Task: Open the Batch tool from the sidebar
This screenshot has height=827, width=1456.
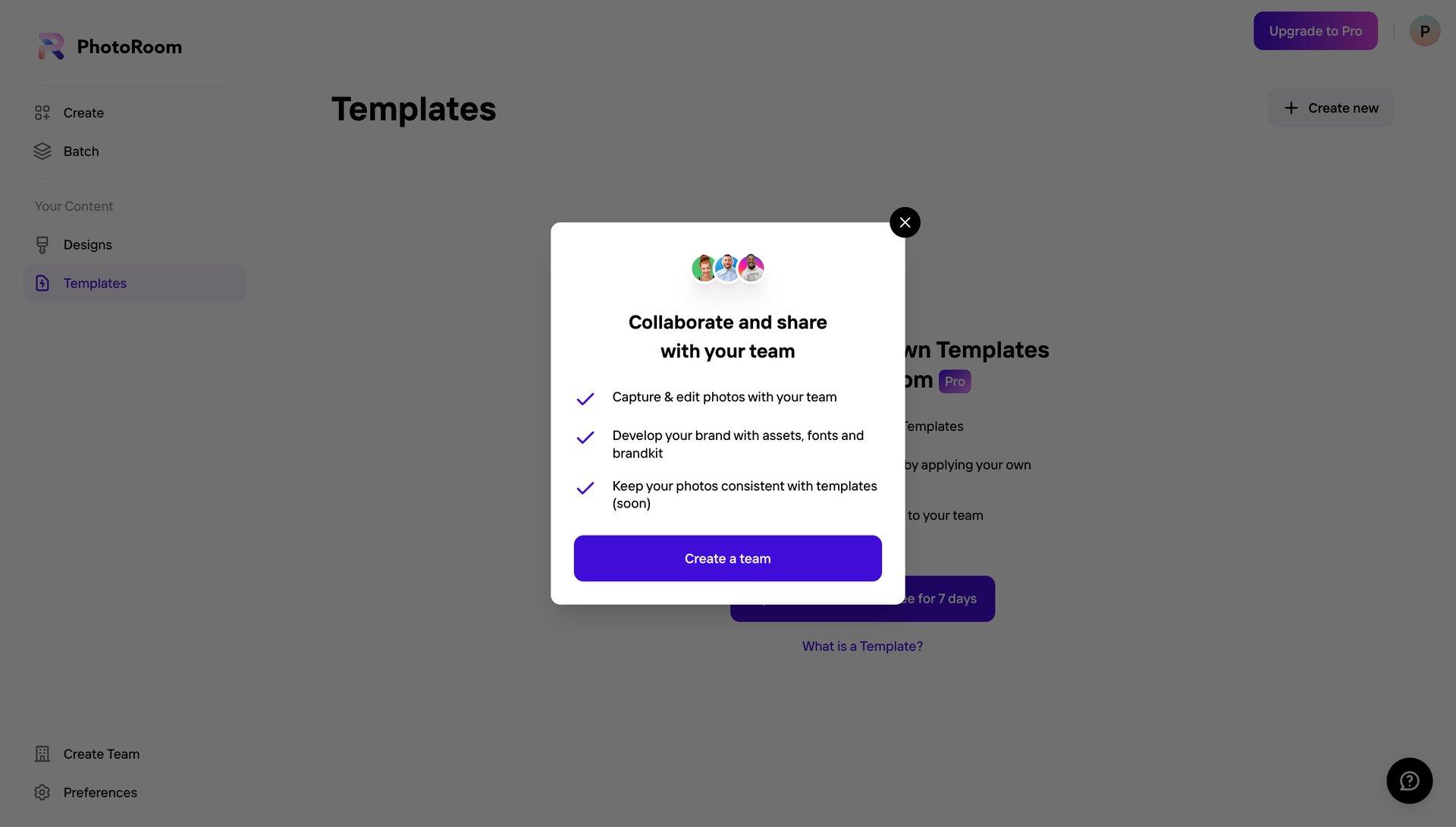Action: coord(81,151)
